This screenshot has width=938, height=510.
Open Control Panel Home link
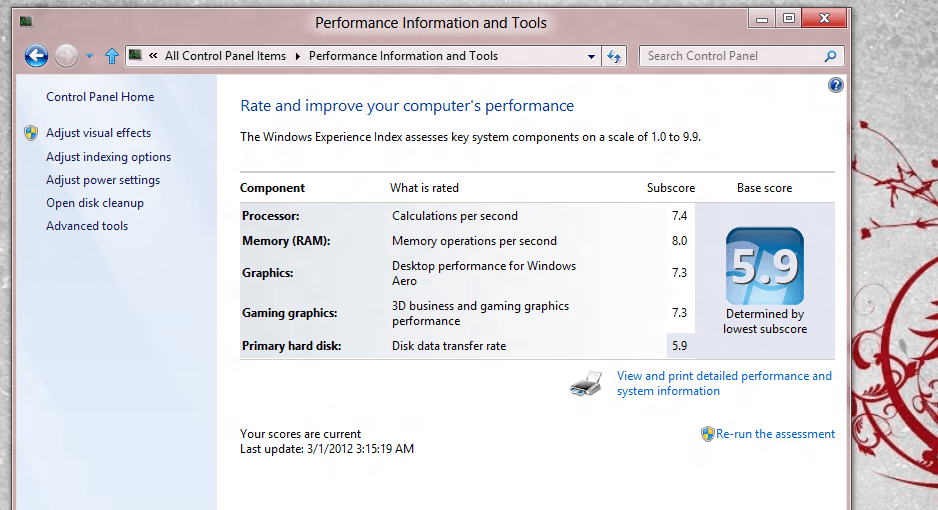coord(100,97)
